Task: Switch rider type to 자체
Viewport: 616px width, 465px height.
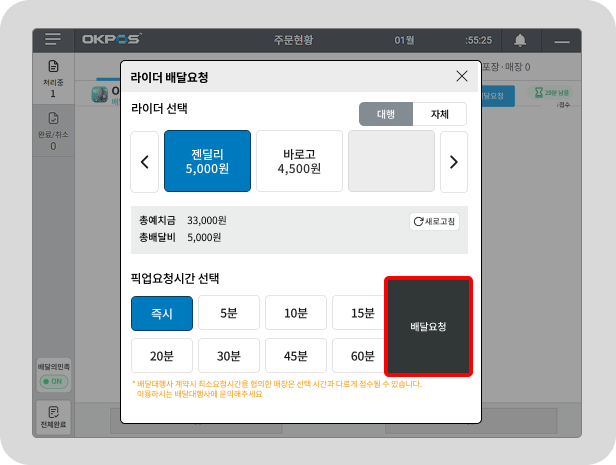Action: click(x=440, y=114)
